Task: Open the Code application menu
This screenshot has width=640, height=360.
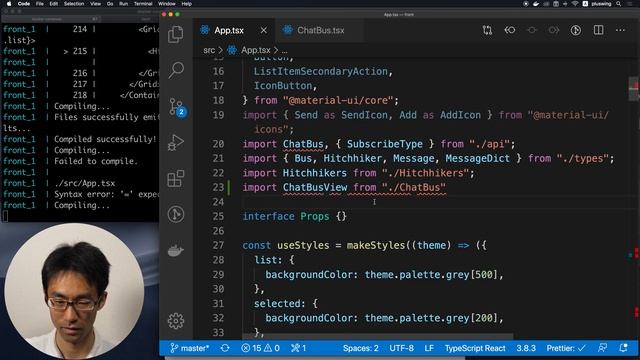Action: coord(24,4)
